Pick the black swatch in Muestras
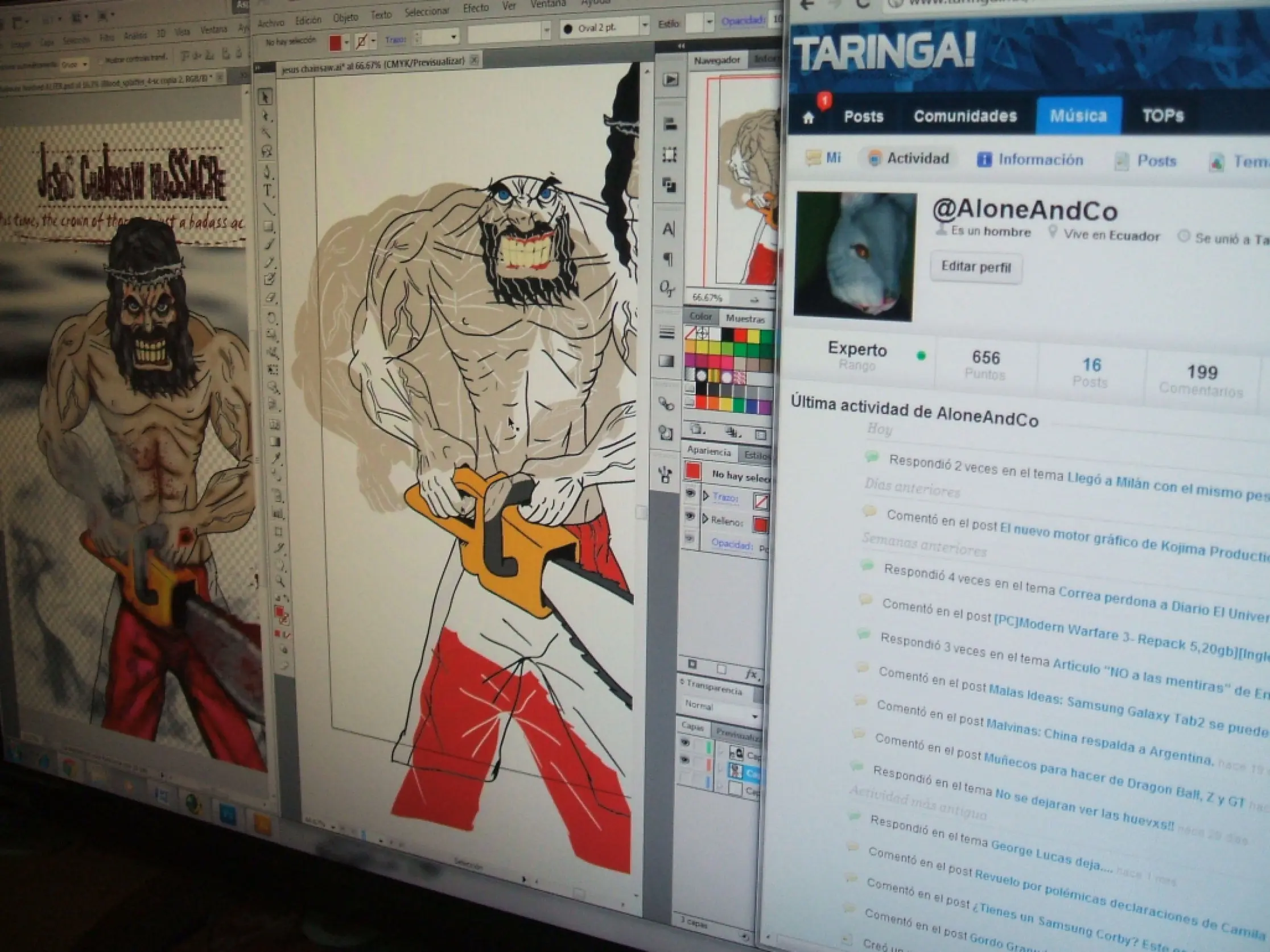 (x=727, y=334)
